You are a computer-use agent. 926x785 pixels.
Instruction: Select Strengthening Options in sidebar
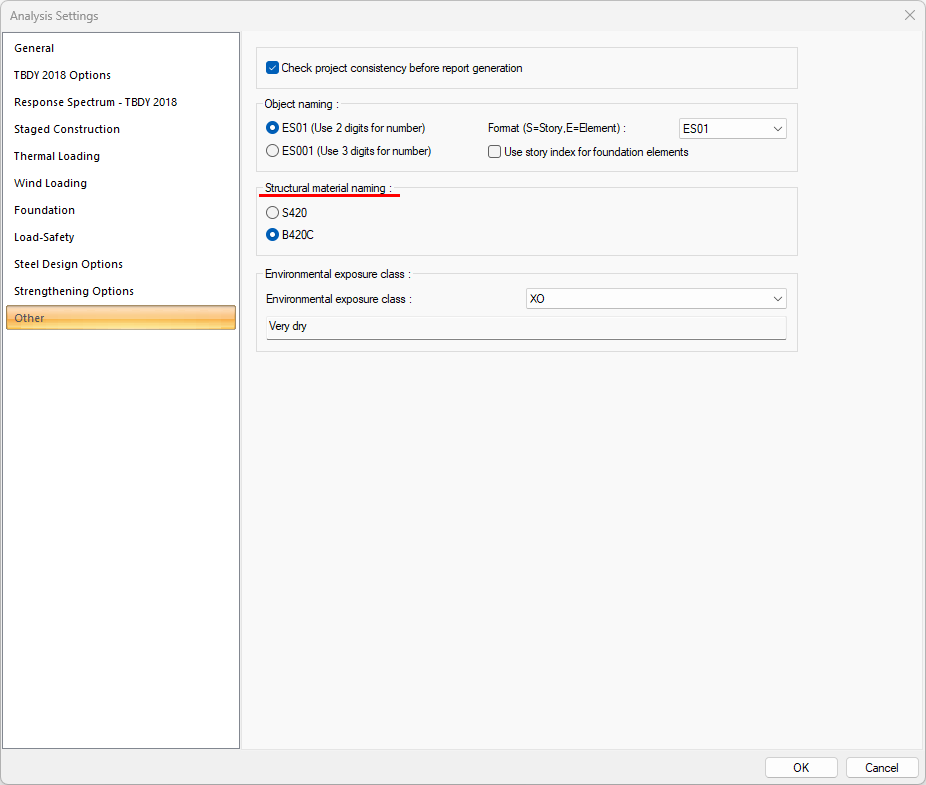tap(74, 291)
